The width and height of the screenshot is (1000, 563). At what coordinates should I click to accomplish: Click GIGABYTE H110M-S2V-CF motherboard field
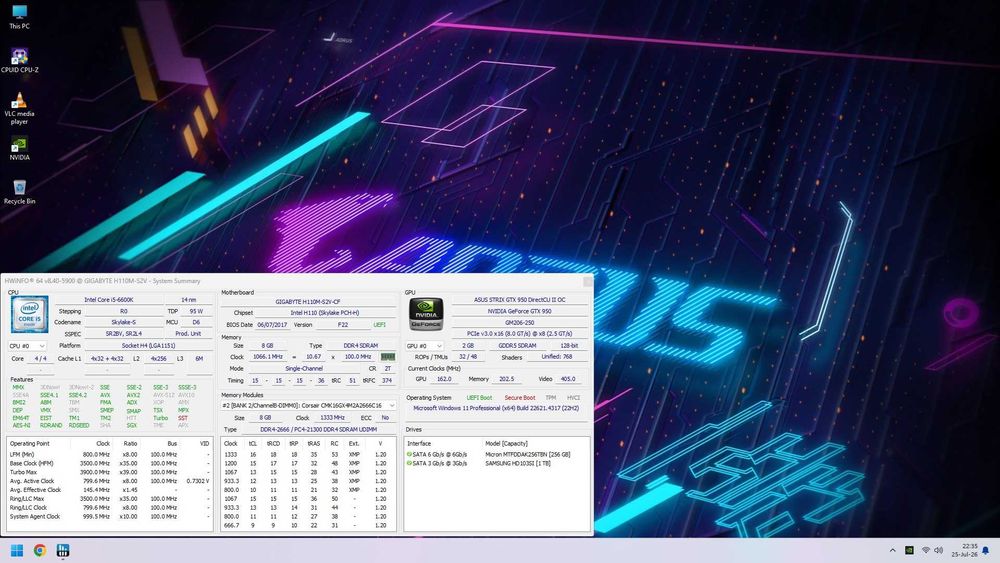coord(308,302)
